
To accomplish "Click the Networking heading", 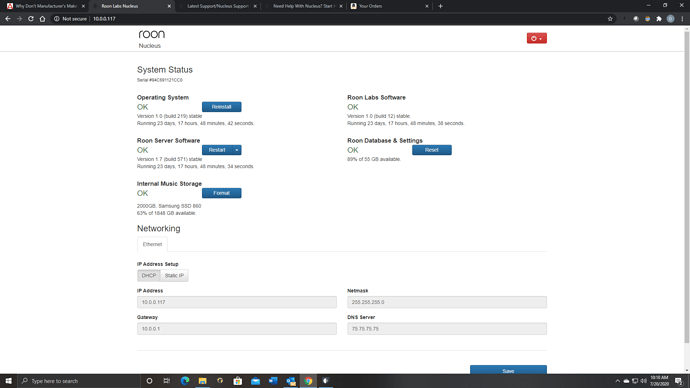I will (x=158, y=228).
